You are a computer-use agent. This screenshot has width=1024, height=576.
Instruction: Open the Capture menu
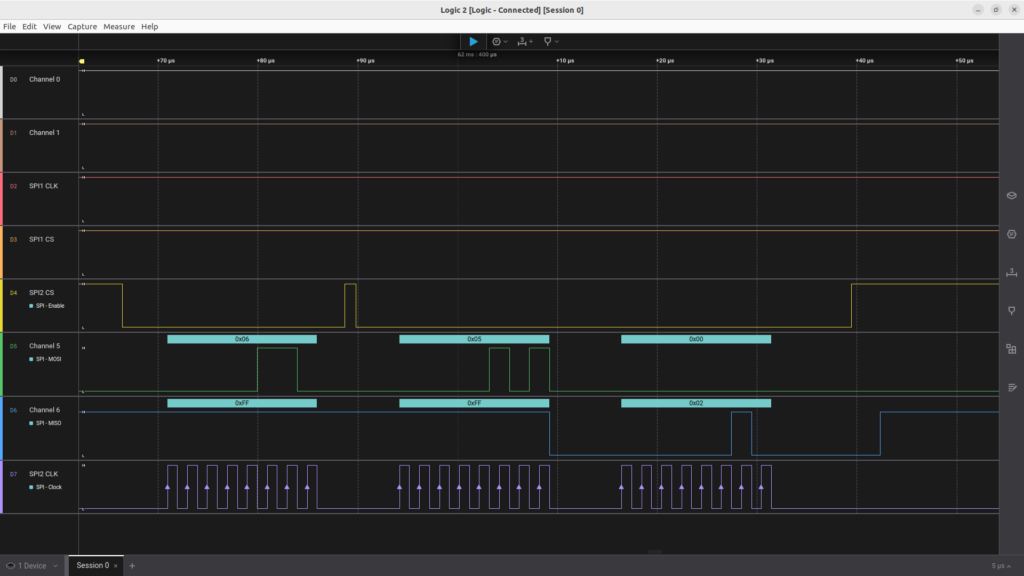coord(82,27)
